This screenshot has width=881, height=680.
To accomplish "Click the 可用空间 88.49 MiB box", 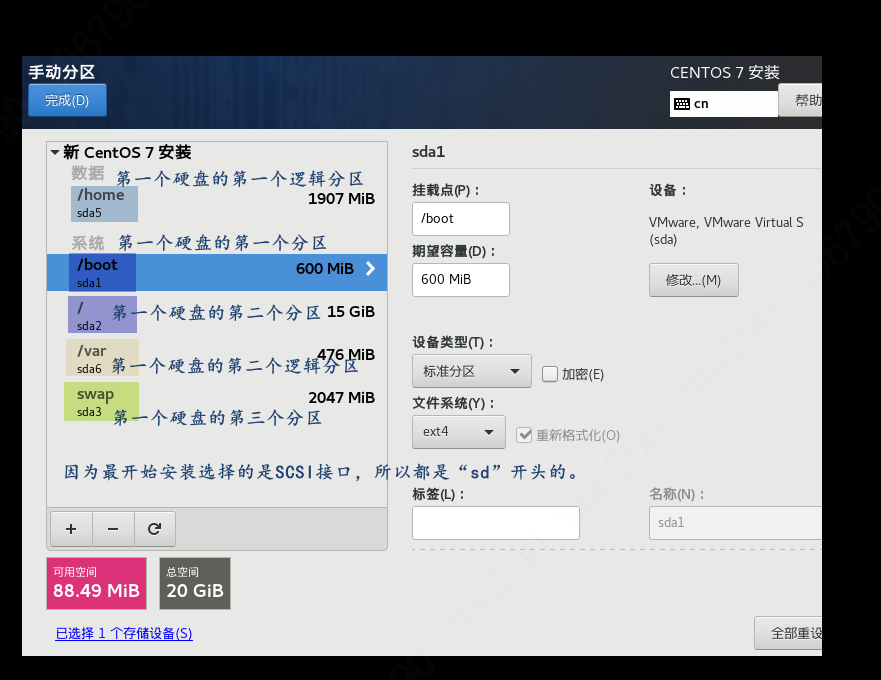I will tap(97, 583).
